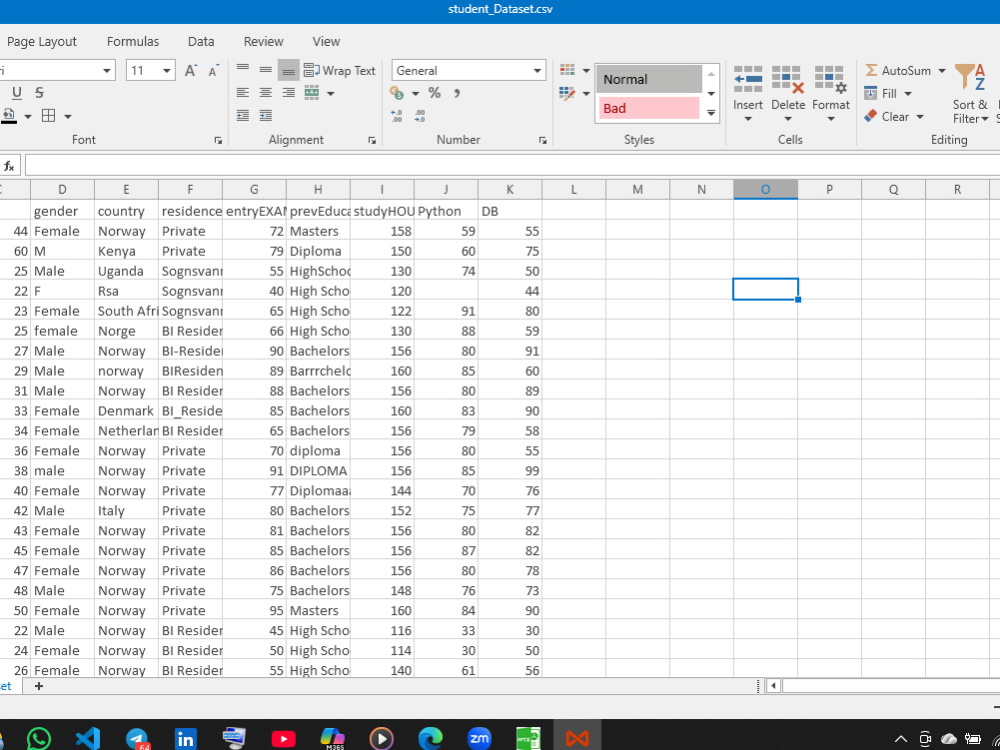Image resolution: width=1000 pixels, height=750 pixels.
Task: Increase font size with the larger A icon
Action: (x=190, y=70)
